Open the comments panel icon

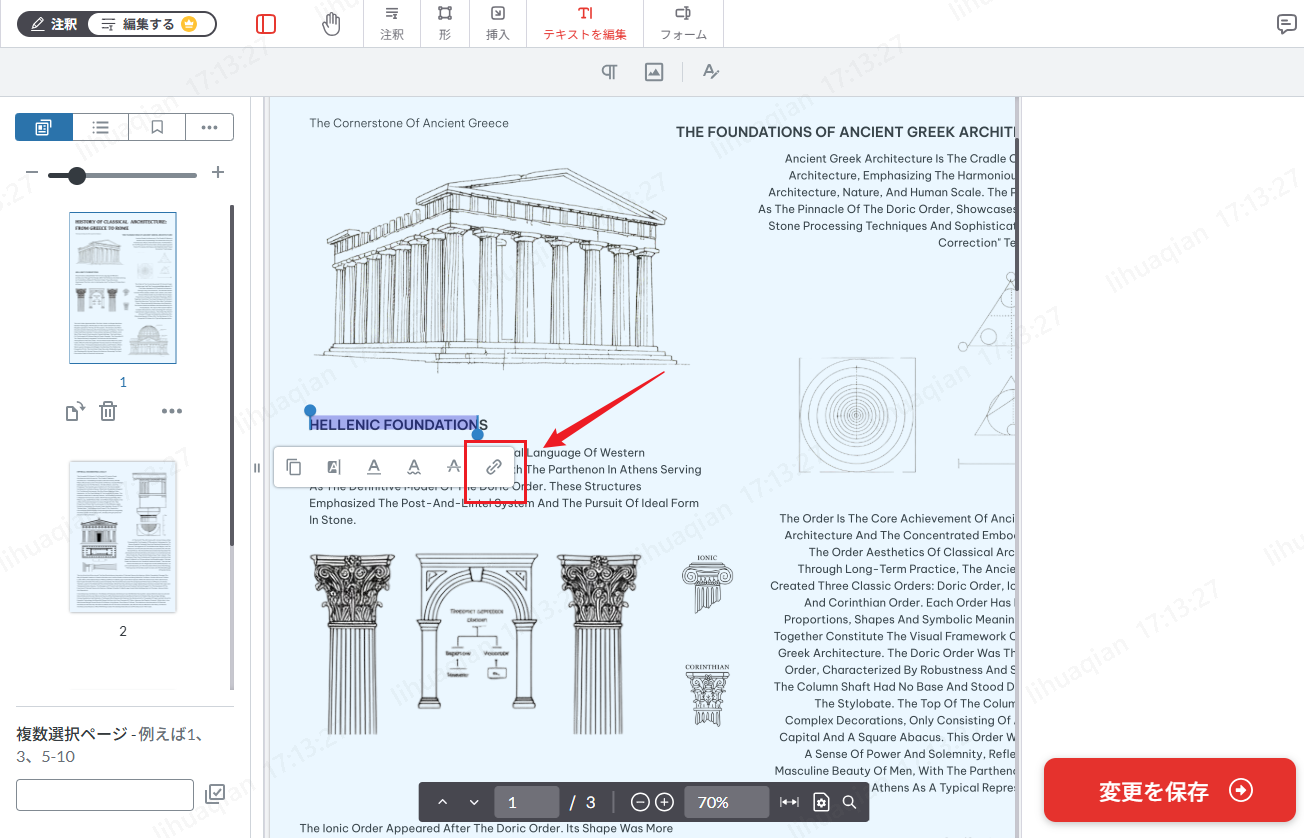(1287, 25)
